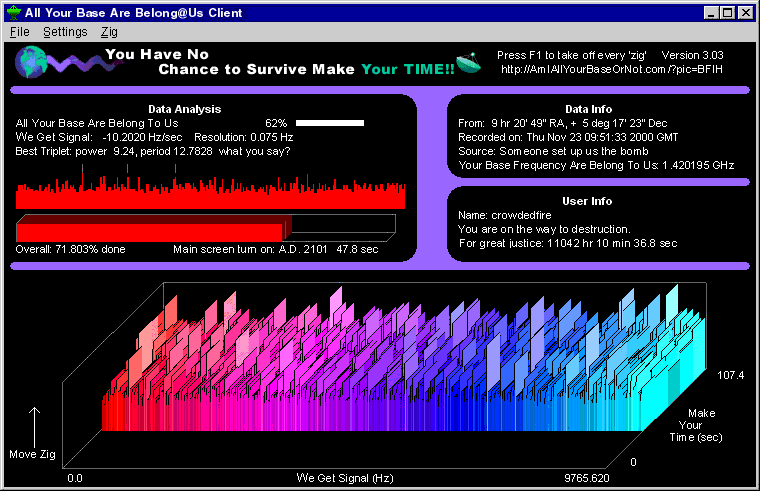Open the AmIAllYourBaseOrNot.com link
Viewport: 760px width, 491px height.
pos(612,69)
